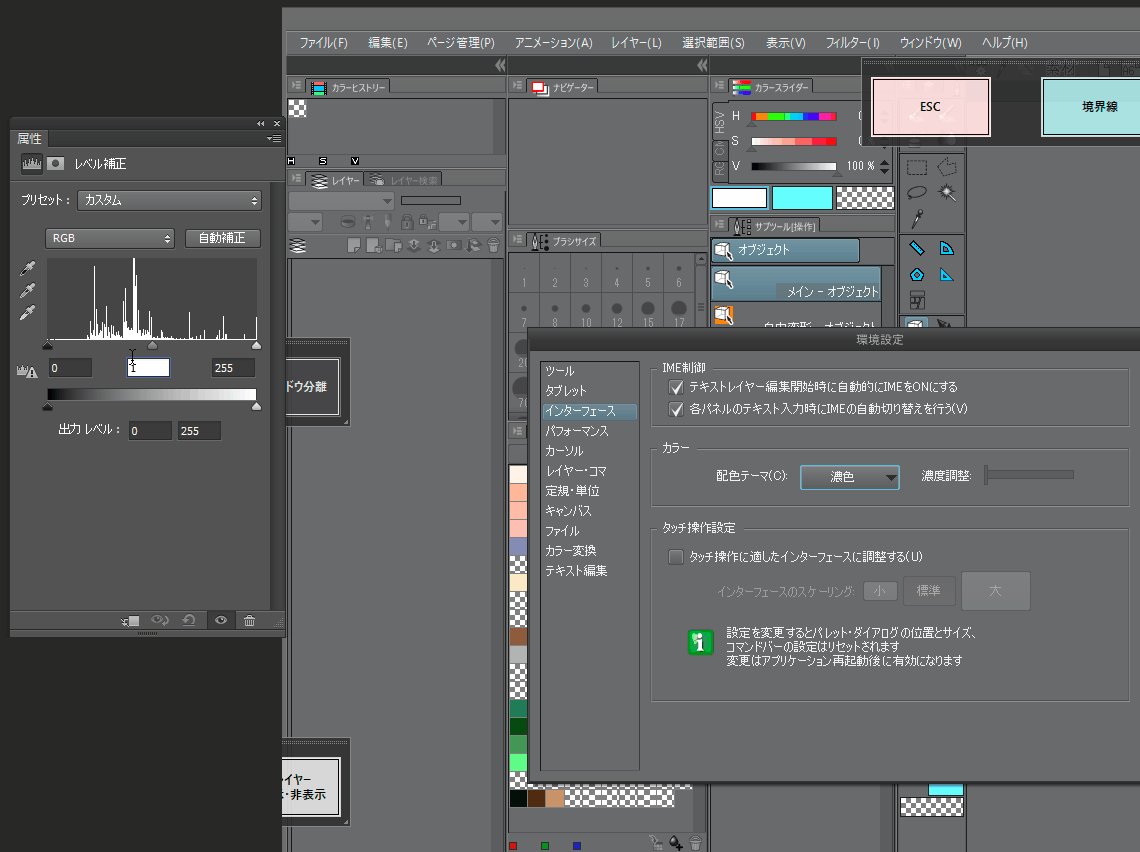Image resolution: width=1140 pixels, height=852 pixels.
Task: Select the gray point eyedropper in levels panel
Action: (28, 290)
